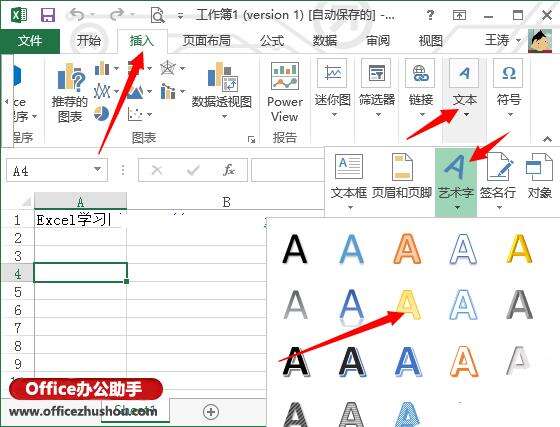
Task: Click the user avatar picture
Action: 540,41
